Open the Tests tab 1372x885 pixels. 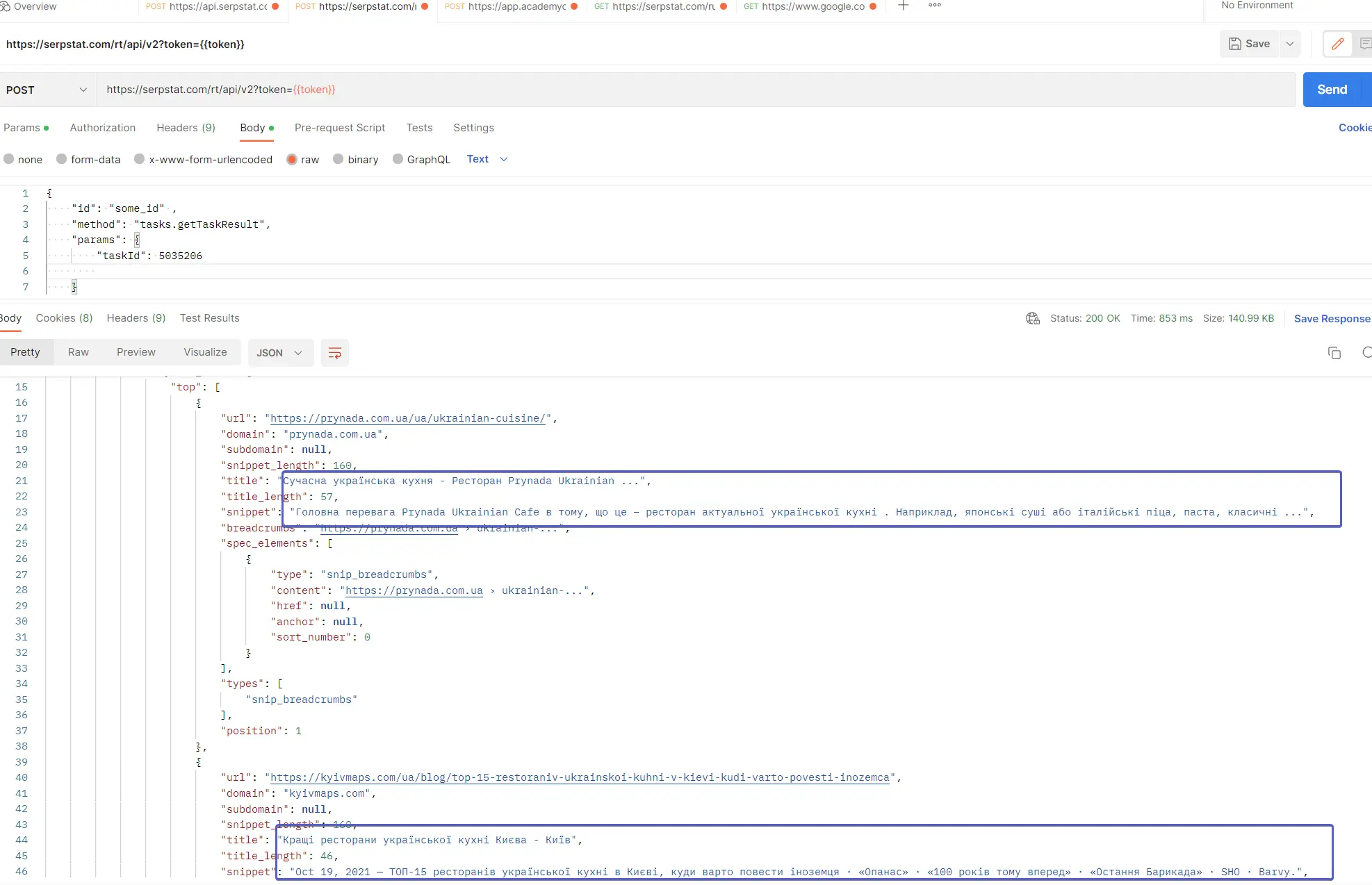click(x=419, y=128)
